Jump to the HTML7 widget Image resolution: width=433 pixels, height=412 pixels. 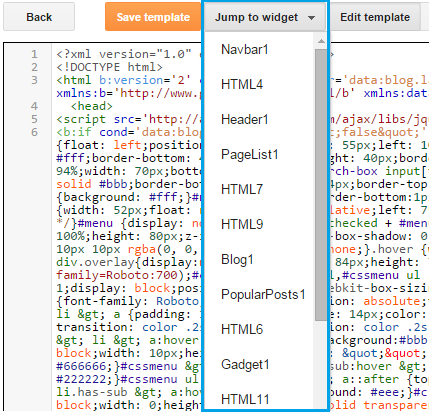point(242,189)
